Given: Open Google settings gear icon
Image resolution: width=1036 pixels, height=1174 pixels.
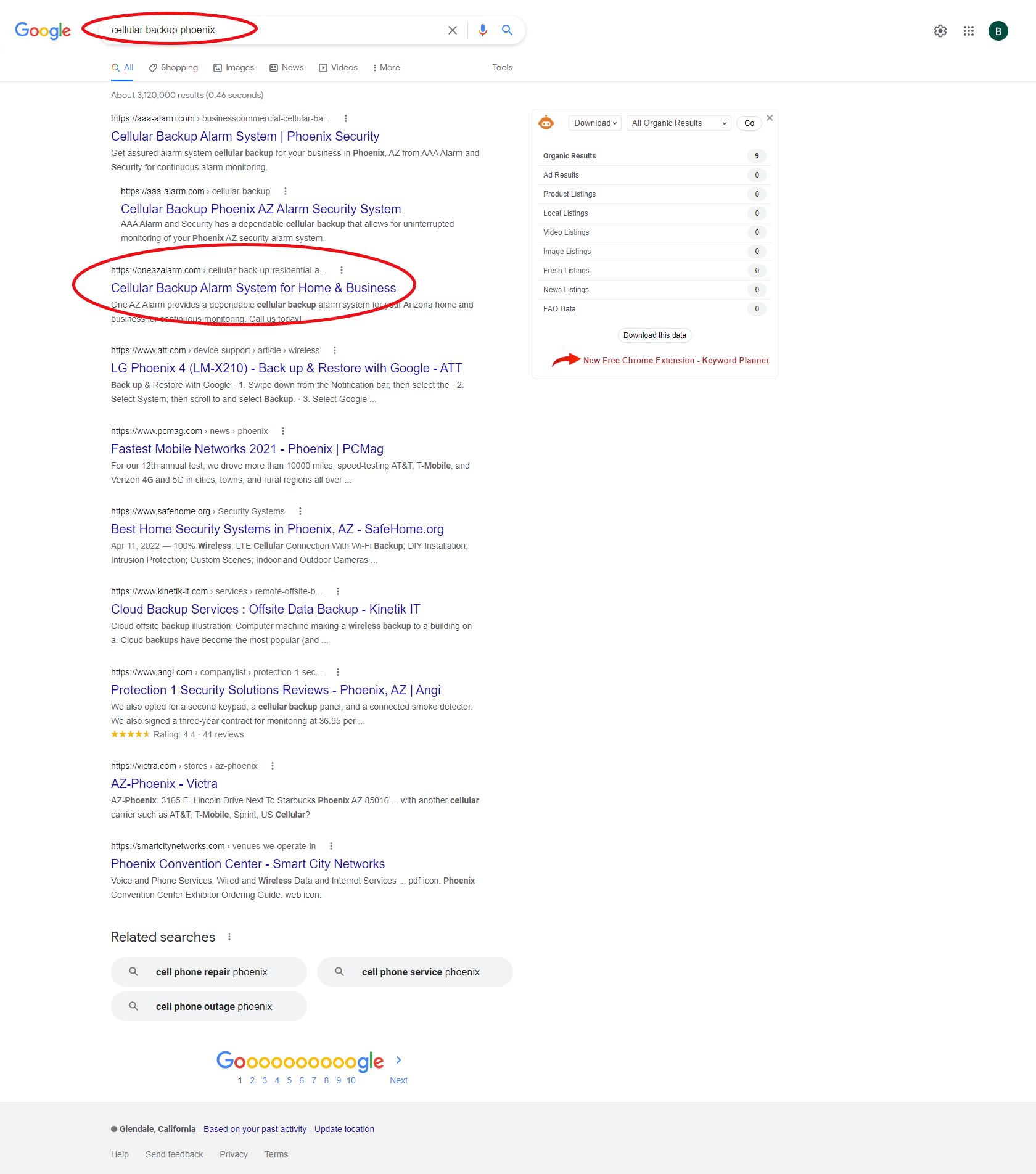Looking at the screenshot, I should click(x=940, y=31).
